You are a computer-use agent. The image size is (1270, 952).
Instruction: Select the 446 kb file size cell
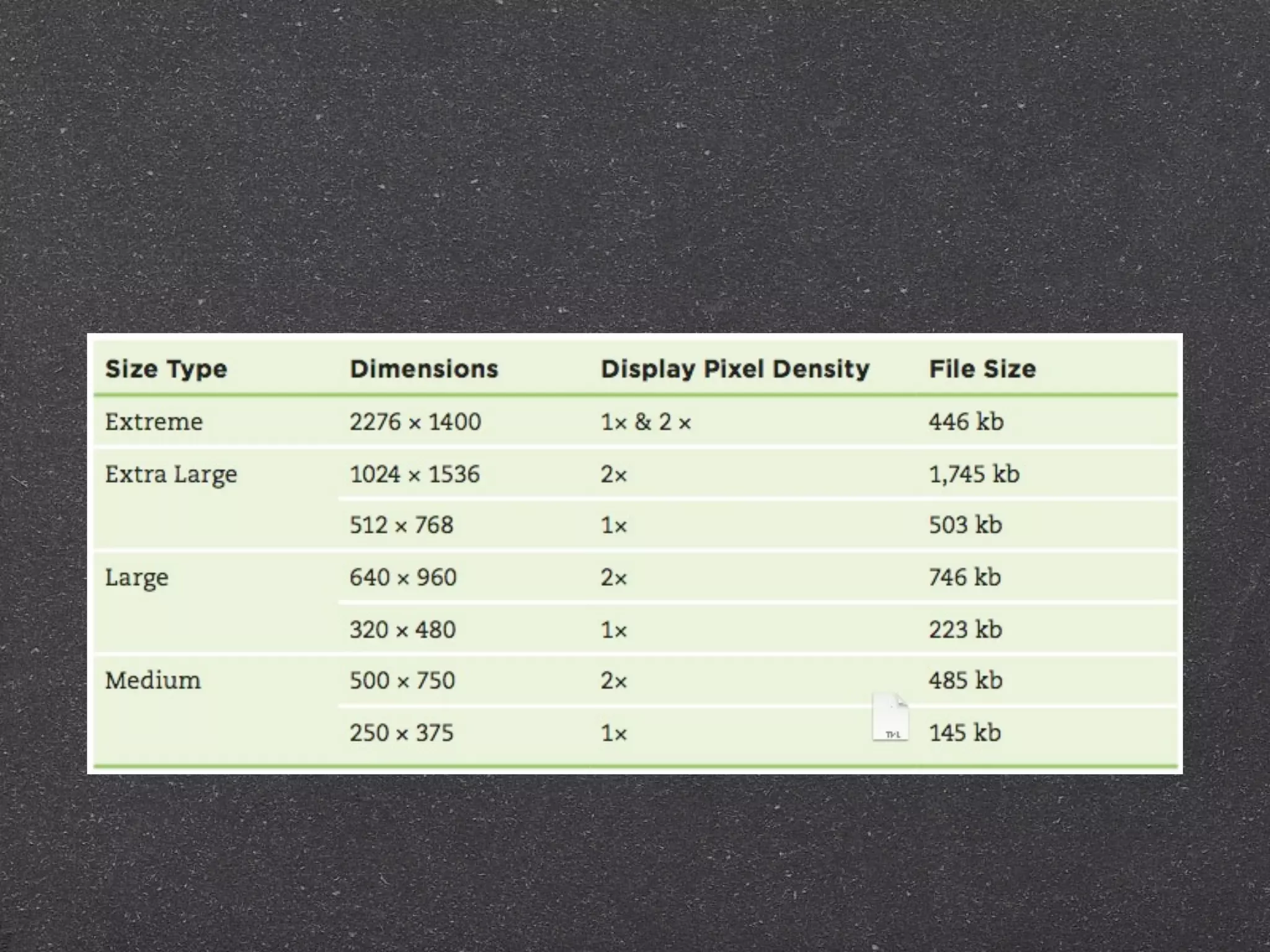(966, 422)
